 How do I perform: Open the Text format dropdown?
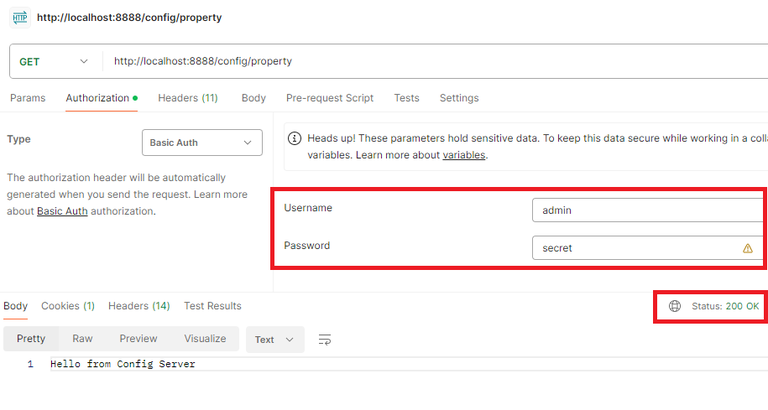(x=275, y=340)
